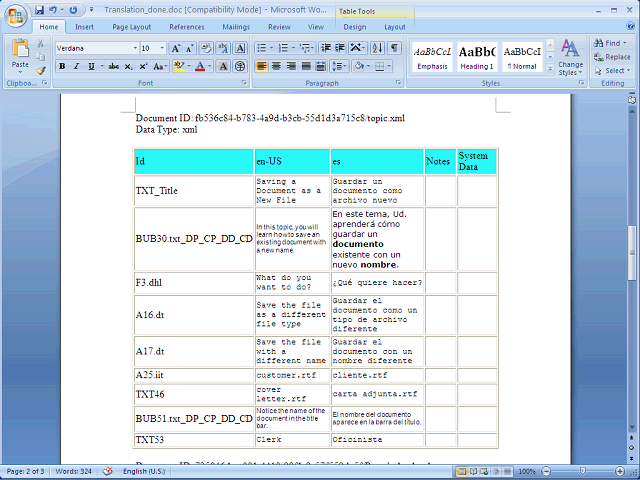Open the Office Button menu
Screen dimensions: 640x480
[x=16, y=16]
